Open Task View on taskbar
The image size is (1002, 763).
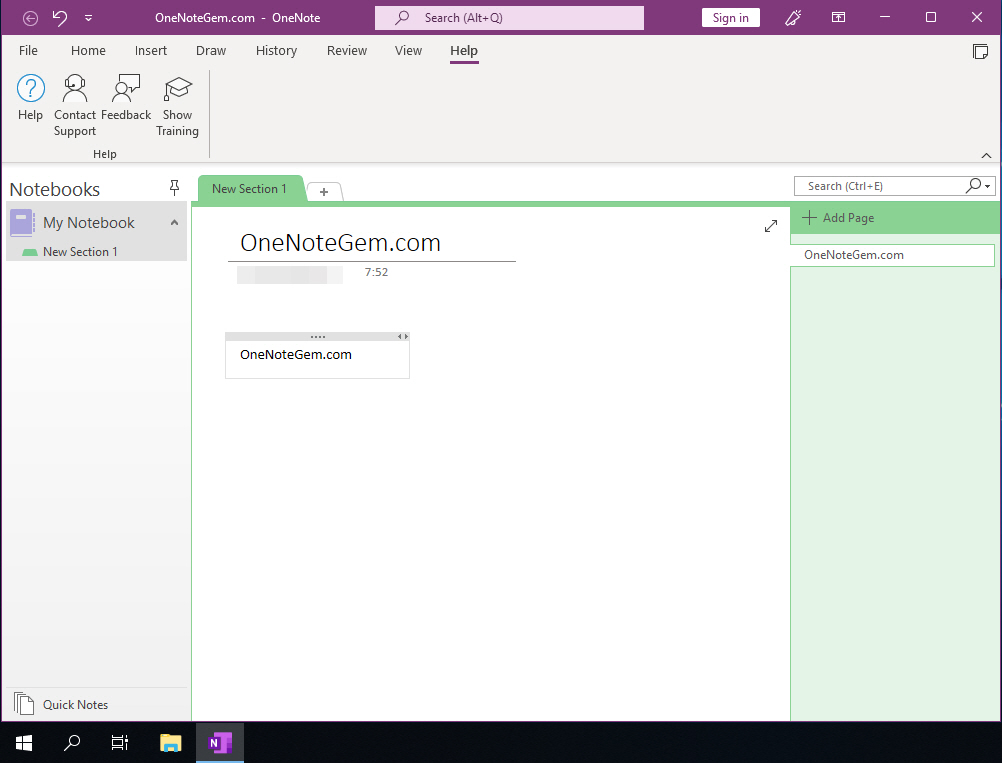(x=119, y=743)
